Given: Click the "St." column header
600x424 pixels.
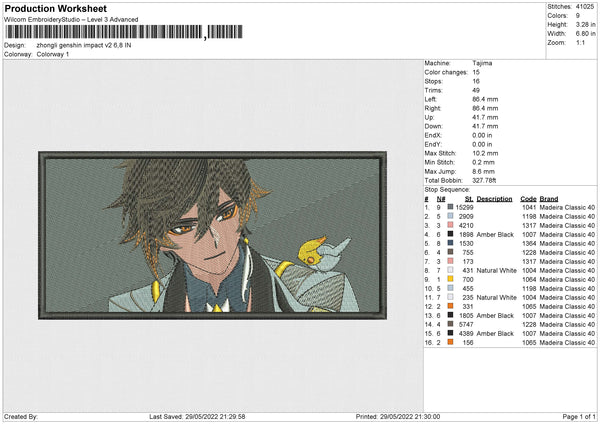Looking at the screenshot, I should pos(469,199).
